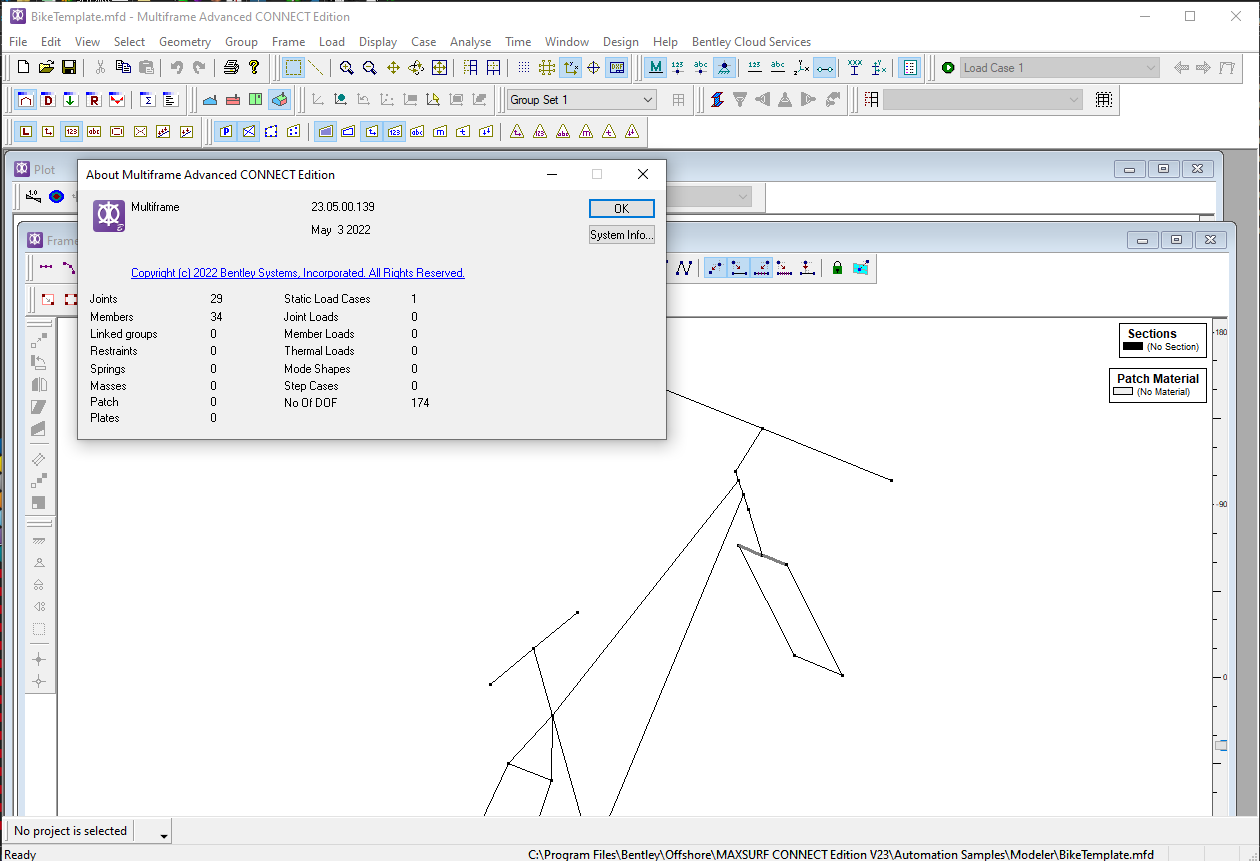Toggle the joint restraint symbols button
1260x861 pixels.
(724, 68)
